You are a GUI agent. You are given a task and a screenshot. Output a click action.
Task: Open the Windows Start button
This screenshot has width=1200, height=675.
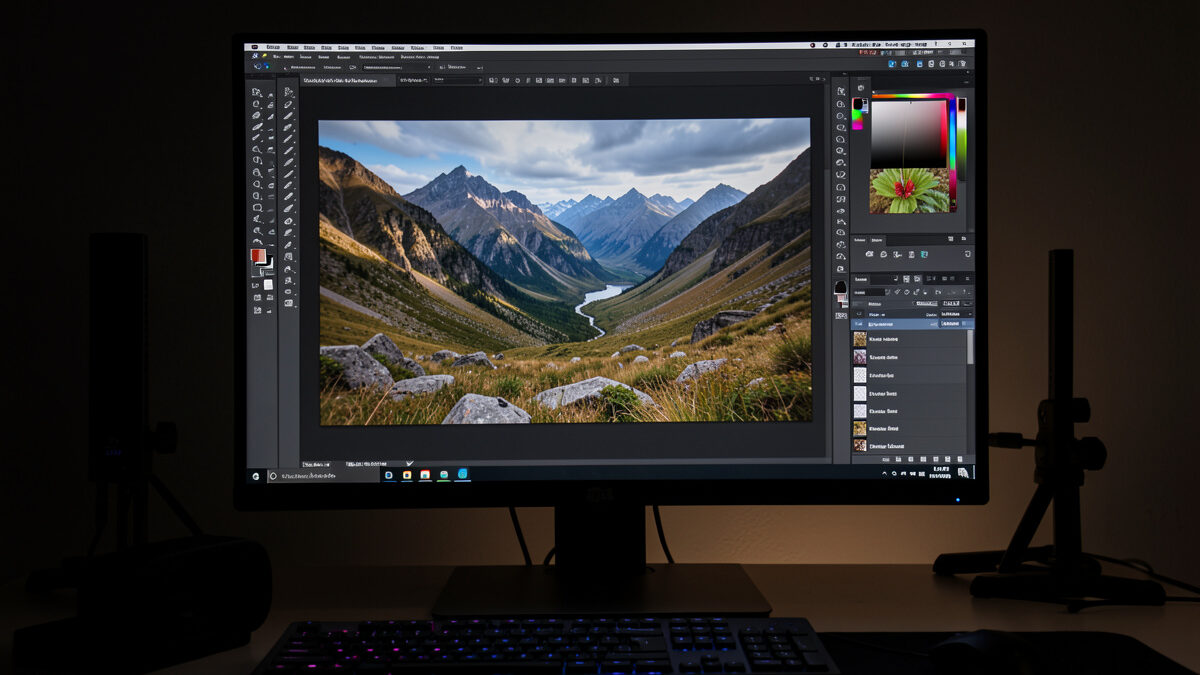(255, 476)
